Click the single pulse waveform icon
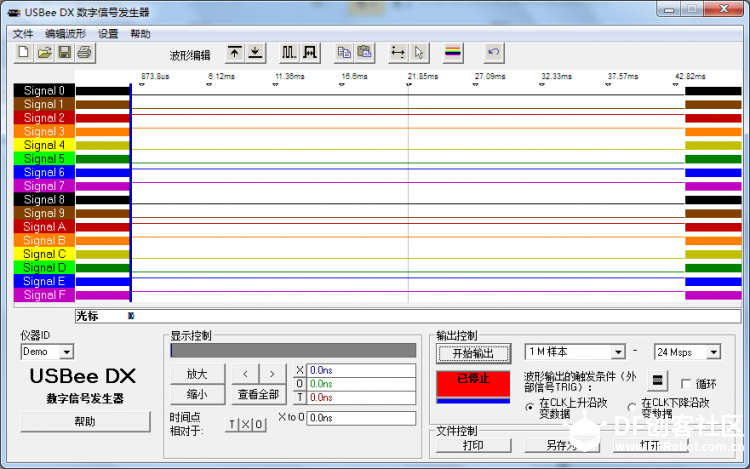This screenshot has height=469, width=750. 310,53
